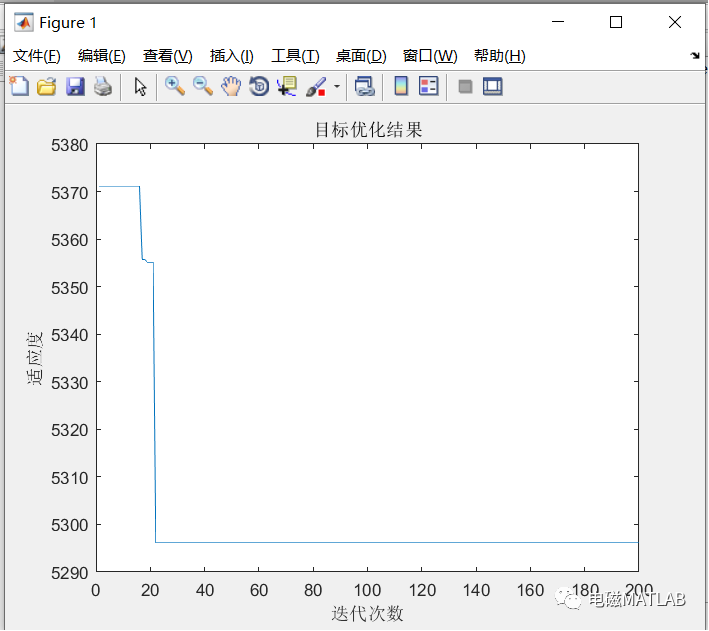Maximize the Figure 1 window
The width and height of the screenshot is (709, 631).
(616, 22)
